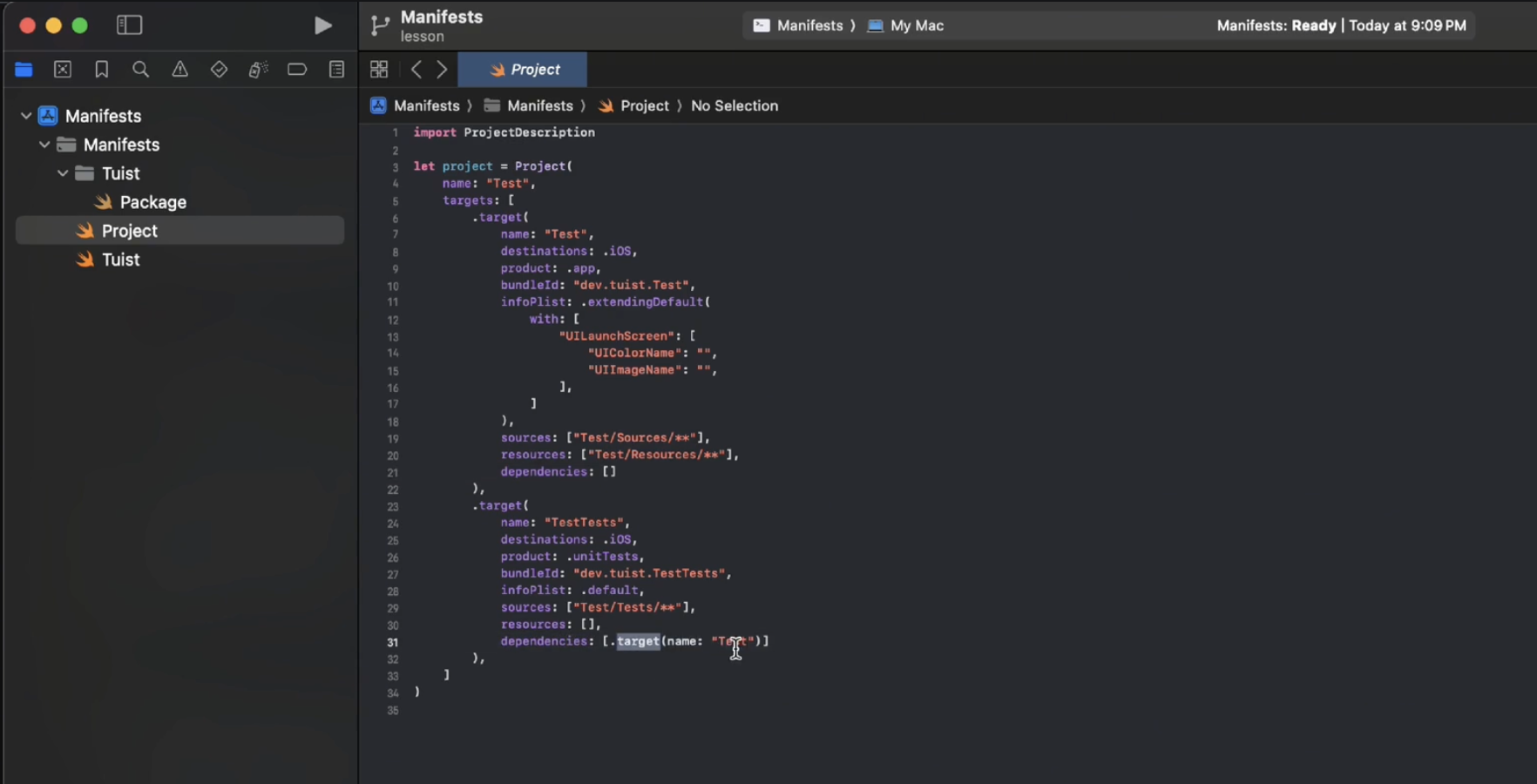Show the Issue navigator warning icon

(x=179, y=70)
